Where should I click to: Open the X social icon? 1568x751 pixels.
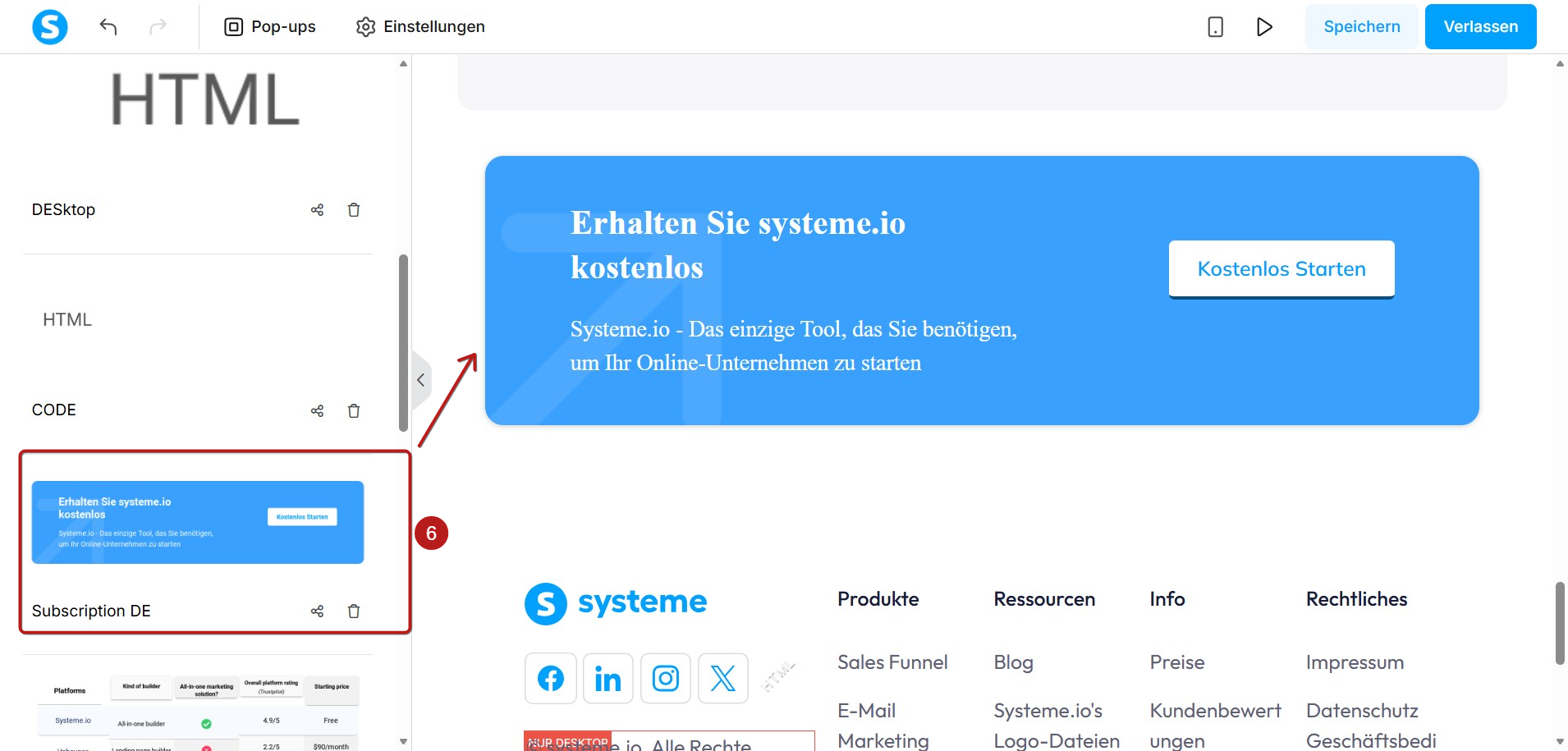(723, 679)
